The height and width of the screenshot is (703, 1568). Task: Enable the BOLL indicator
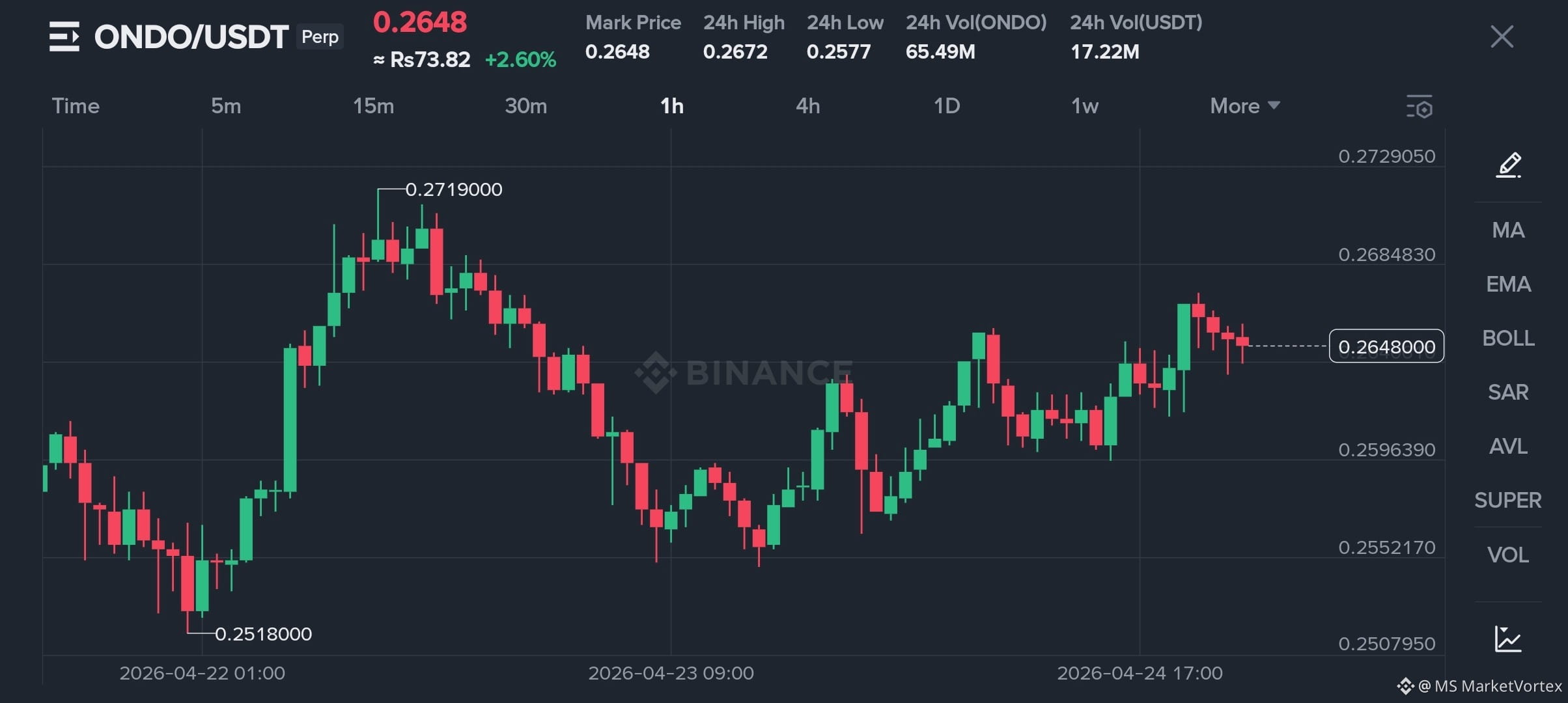click(x=1508, y=338)
